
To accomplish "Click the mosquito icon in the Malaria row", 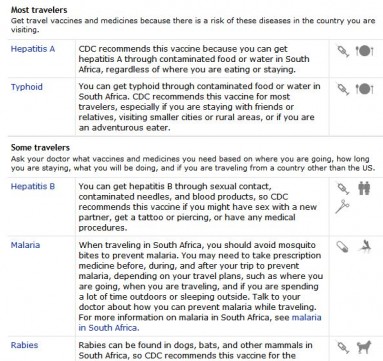I will coord(365,247).
